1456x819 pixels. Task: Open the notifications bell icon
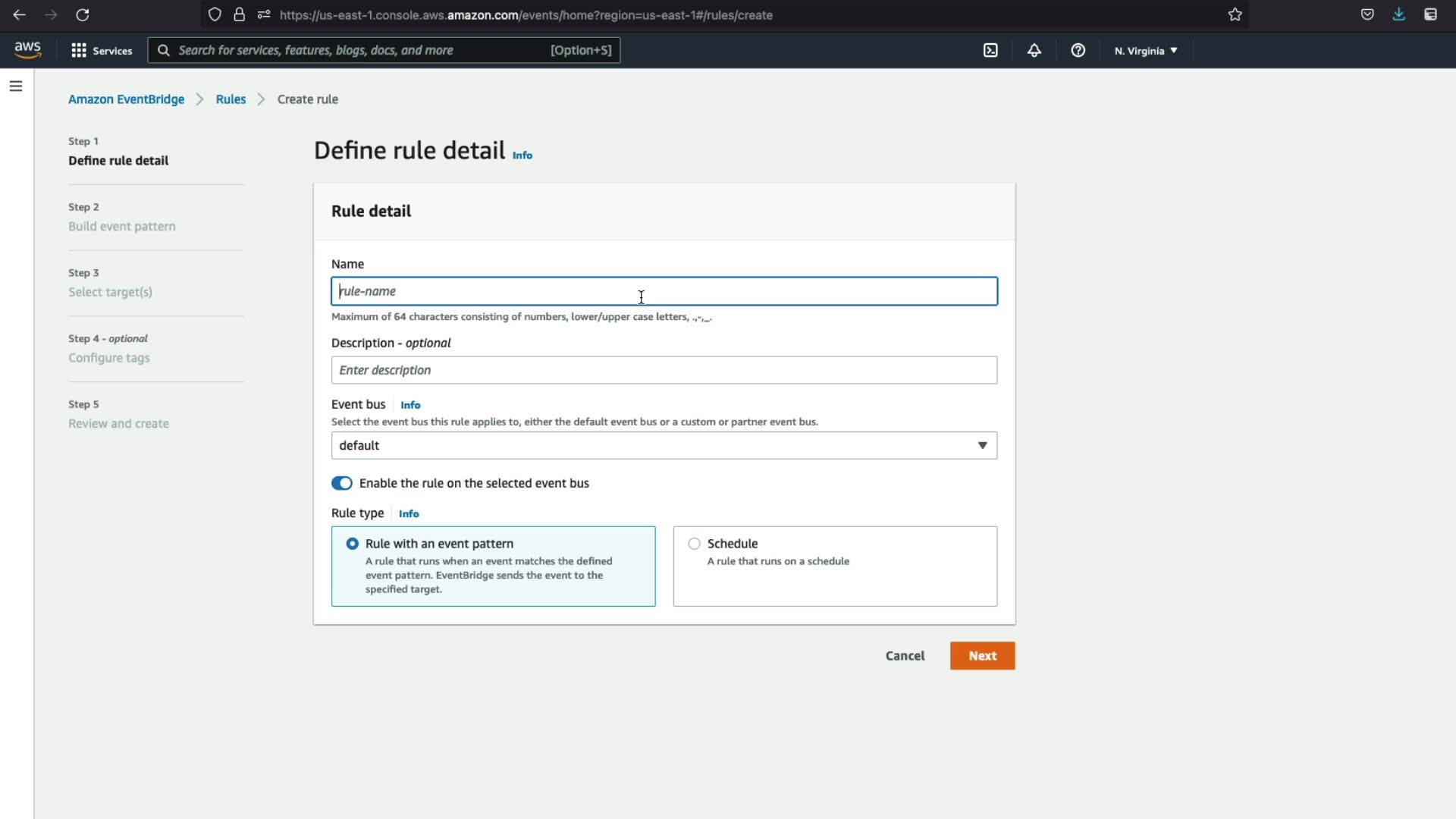tap(1034, 50)
